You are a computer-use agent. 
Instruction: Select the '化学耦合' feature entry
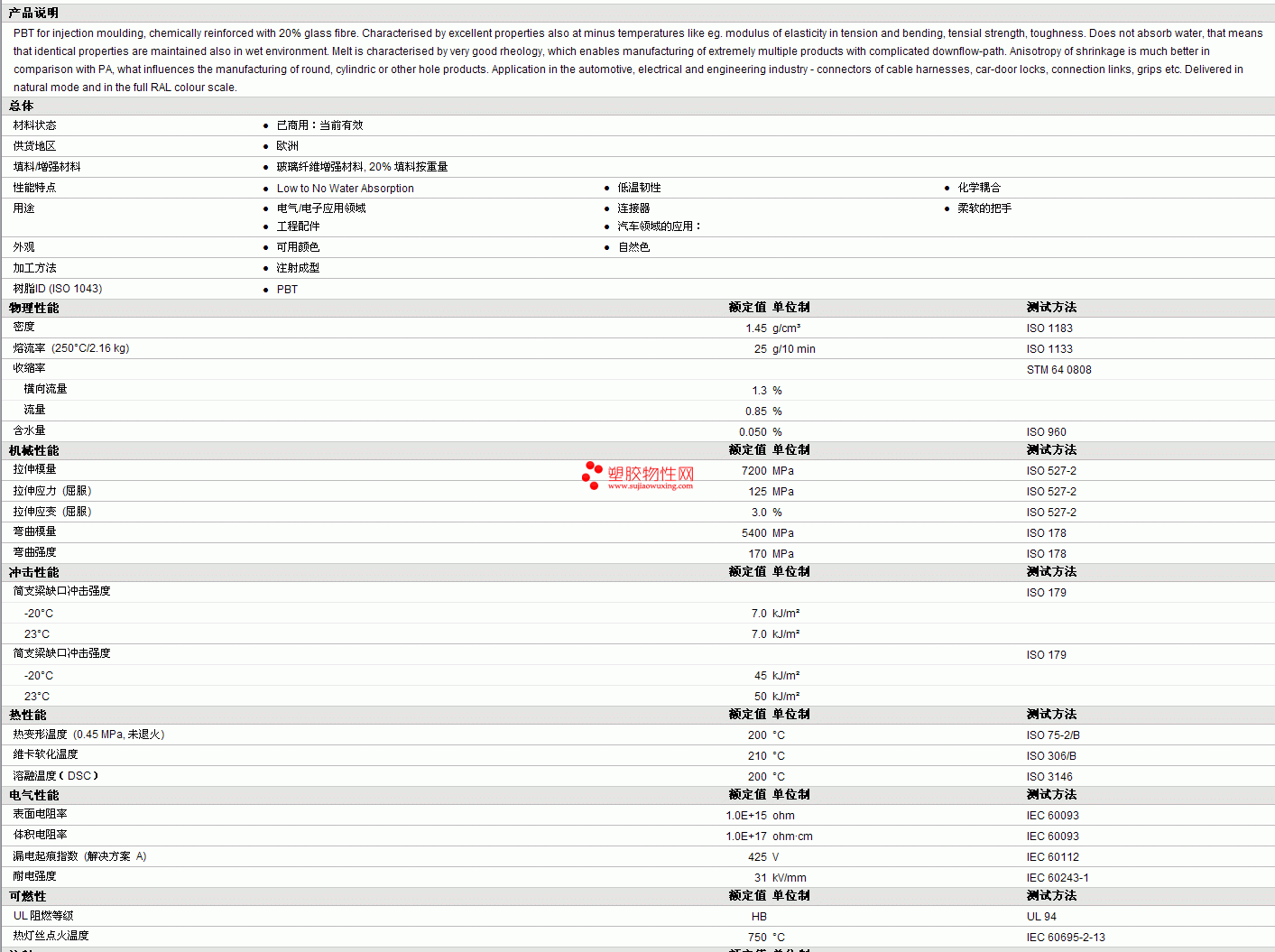click(979, 188)
